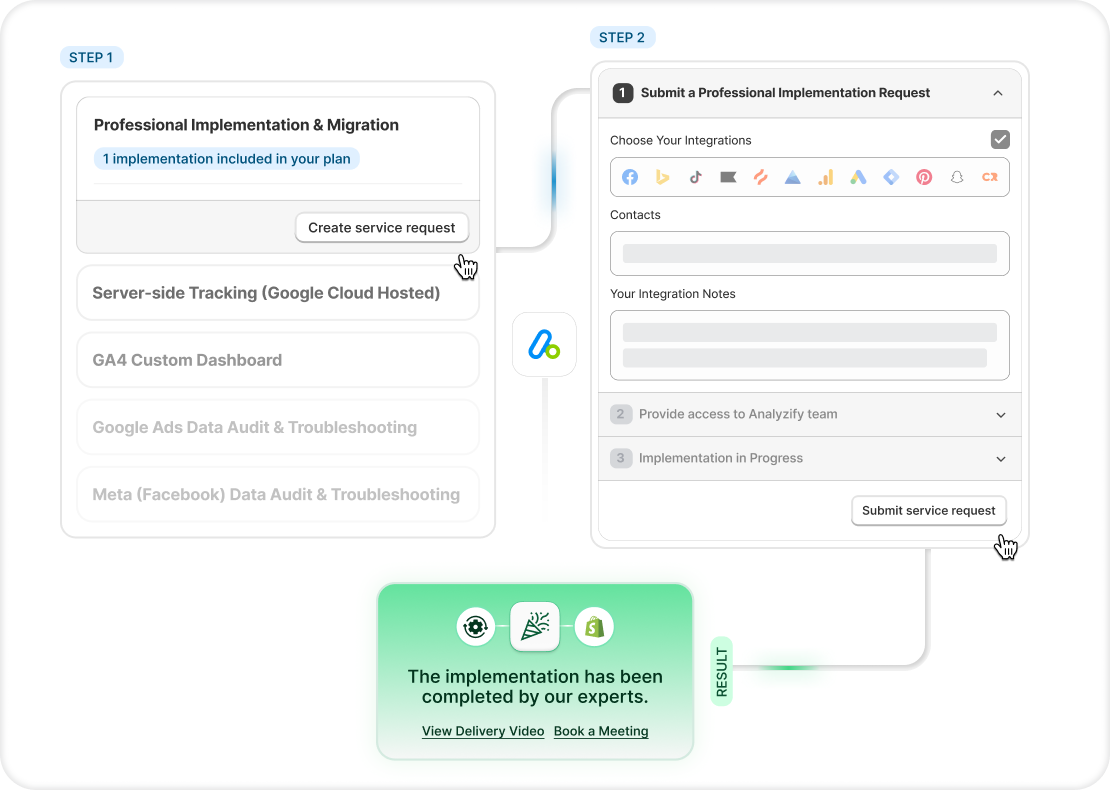The height and width of the screenshot is (790, 1110).
Task: Collapse Submit a Professional Implementation Request section
Action: point(997,93)
